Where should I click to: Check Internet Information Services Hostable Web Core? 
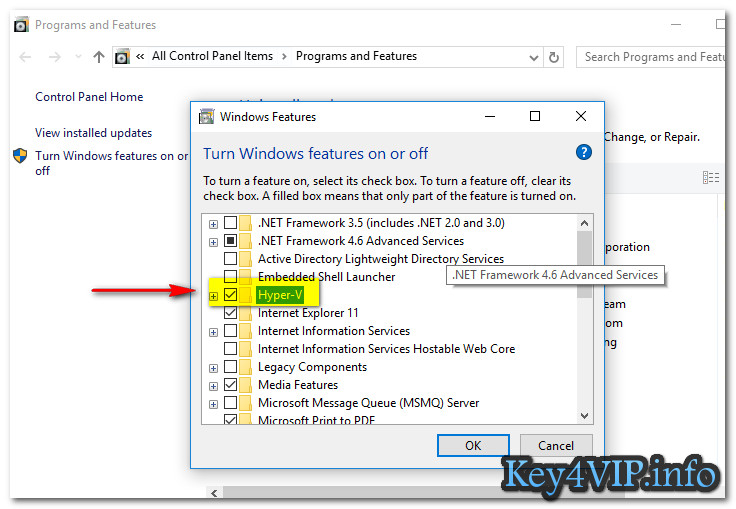230,348
